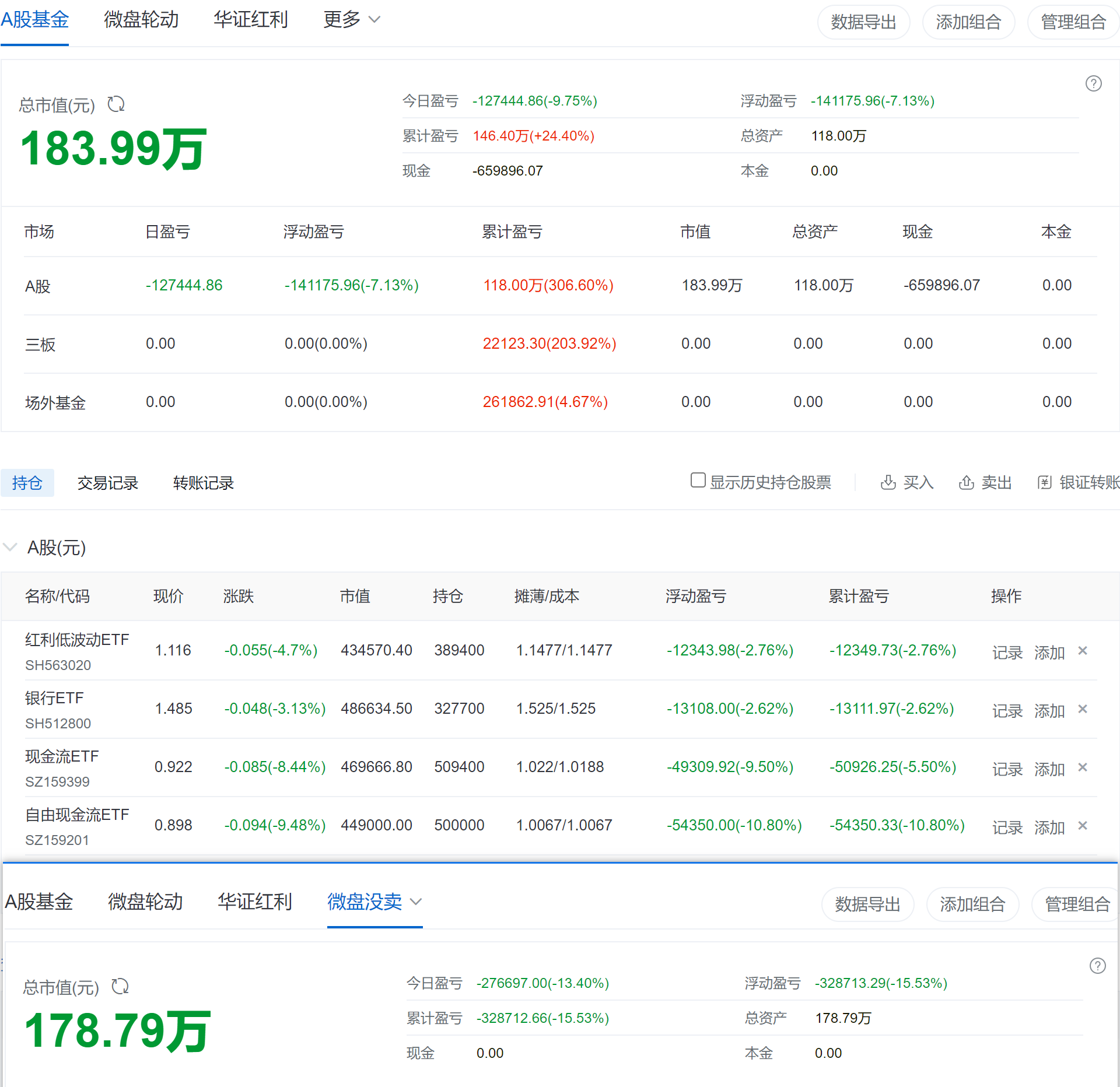Open the 银证转账 transfer icon
This screenshot has width=1120, height=1087.
click(x=1044, y=482)
